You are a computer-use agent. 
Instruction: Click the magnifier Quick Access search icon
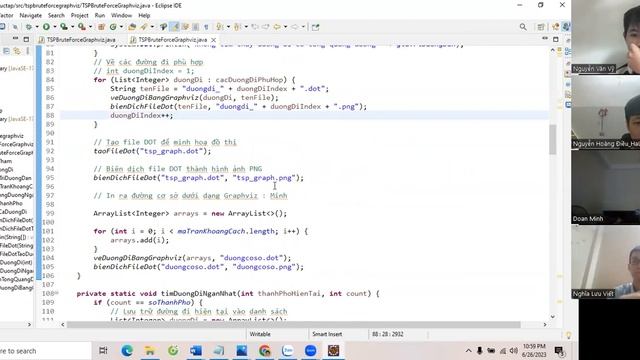click(x=523, y=27)
